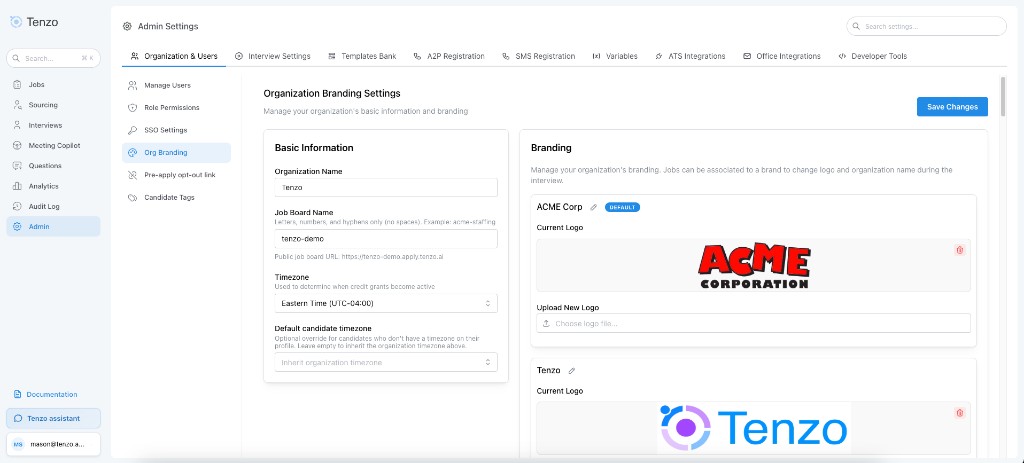Click the DEFAULT badge on ACME Corp

pos(622,208)
